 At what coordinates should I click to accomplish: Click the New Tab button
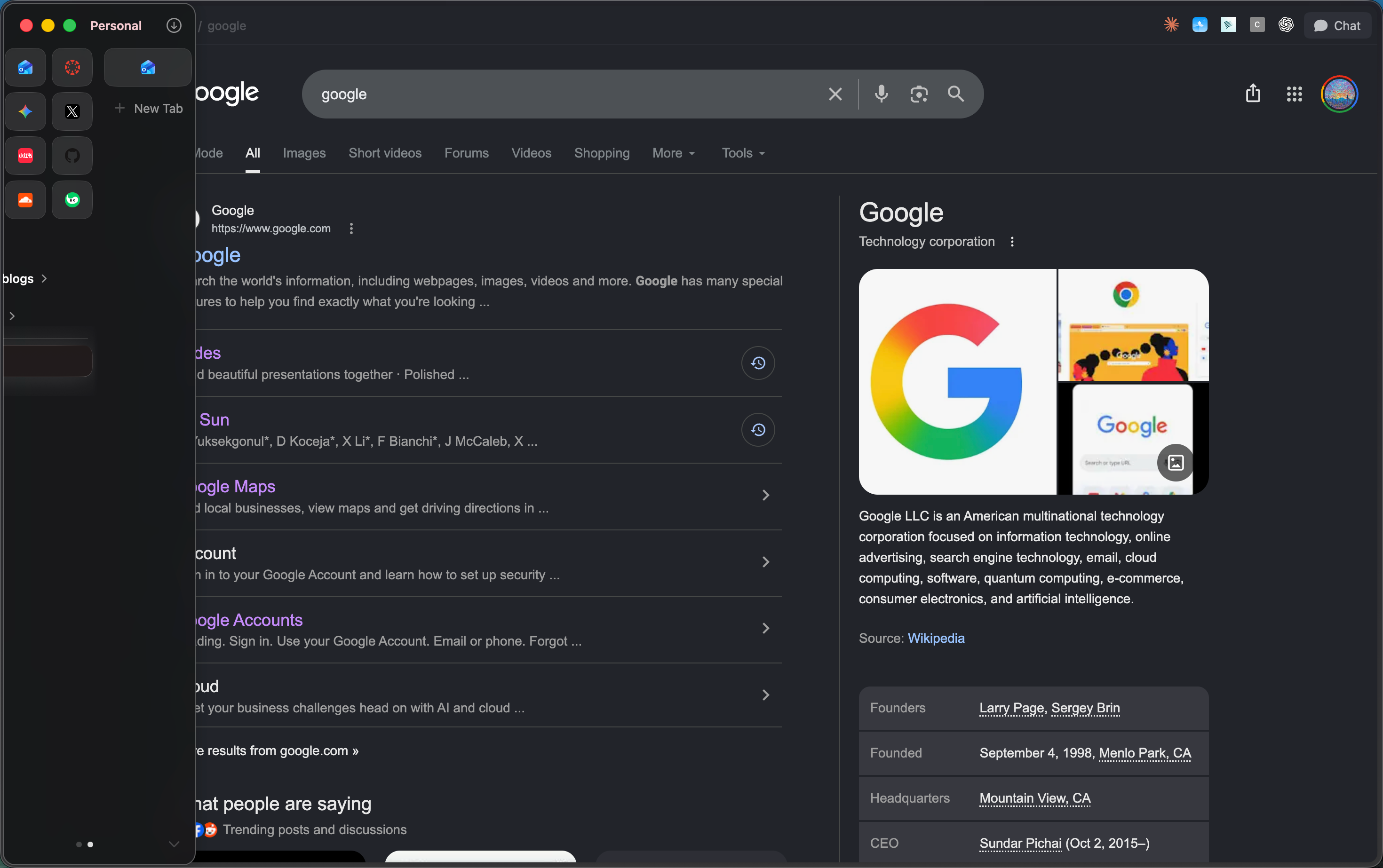[x=149, y=109]
